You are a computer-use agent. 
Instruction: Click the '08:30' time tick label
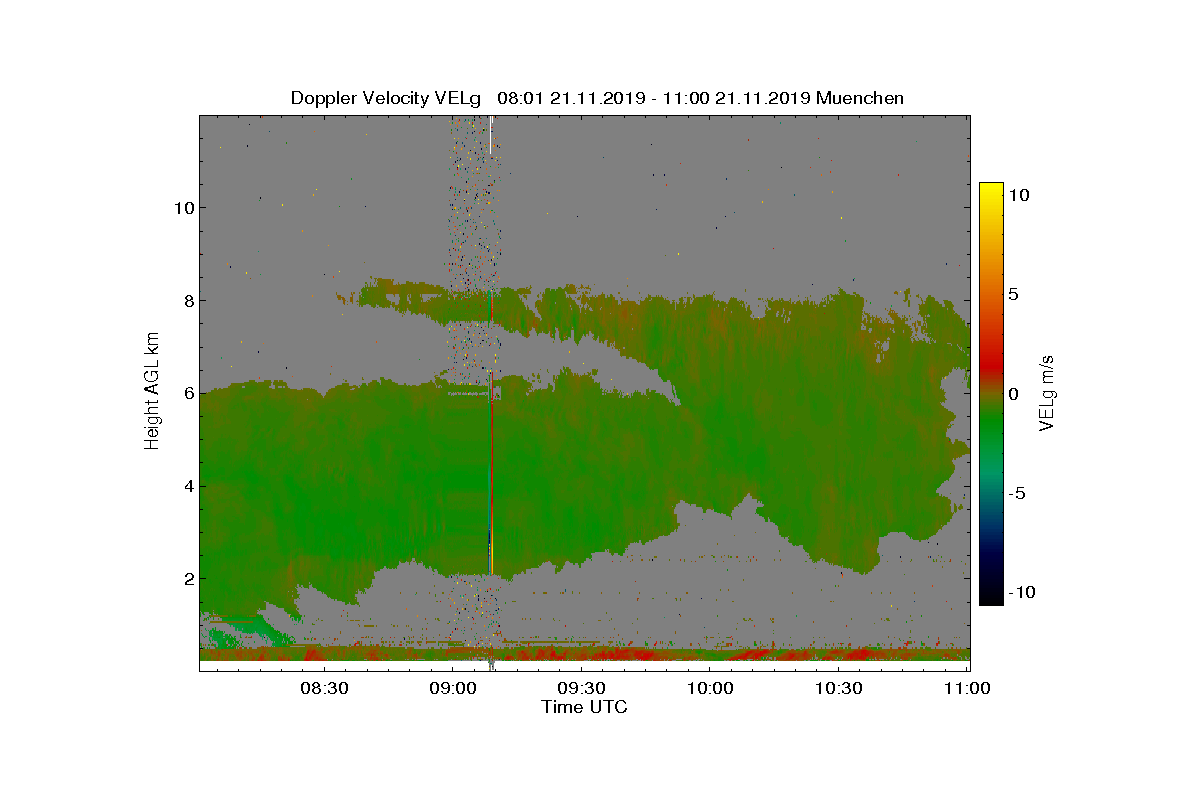click(x=322, y=688)
